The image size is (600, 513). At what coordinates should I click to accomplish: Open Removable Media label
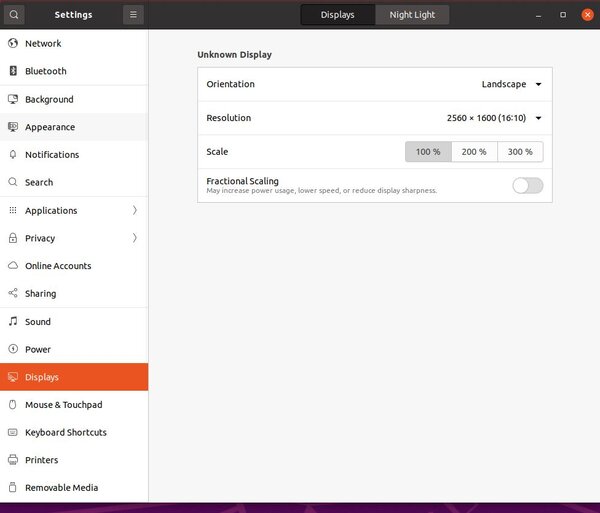[x=62, y=488]
